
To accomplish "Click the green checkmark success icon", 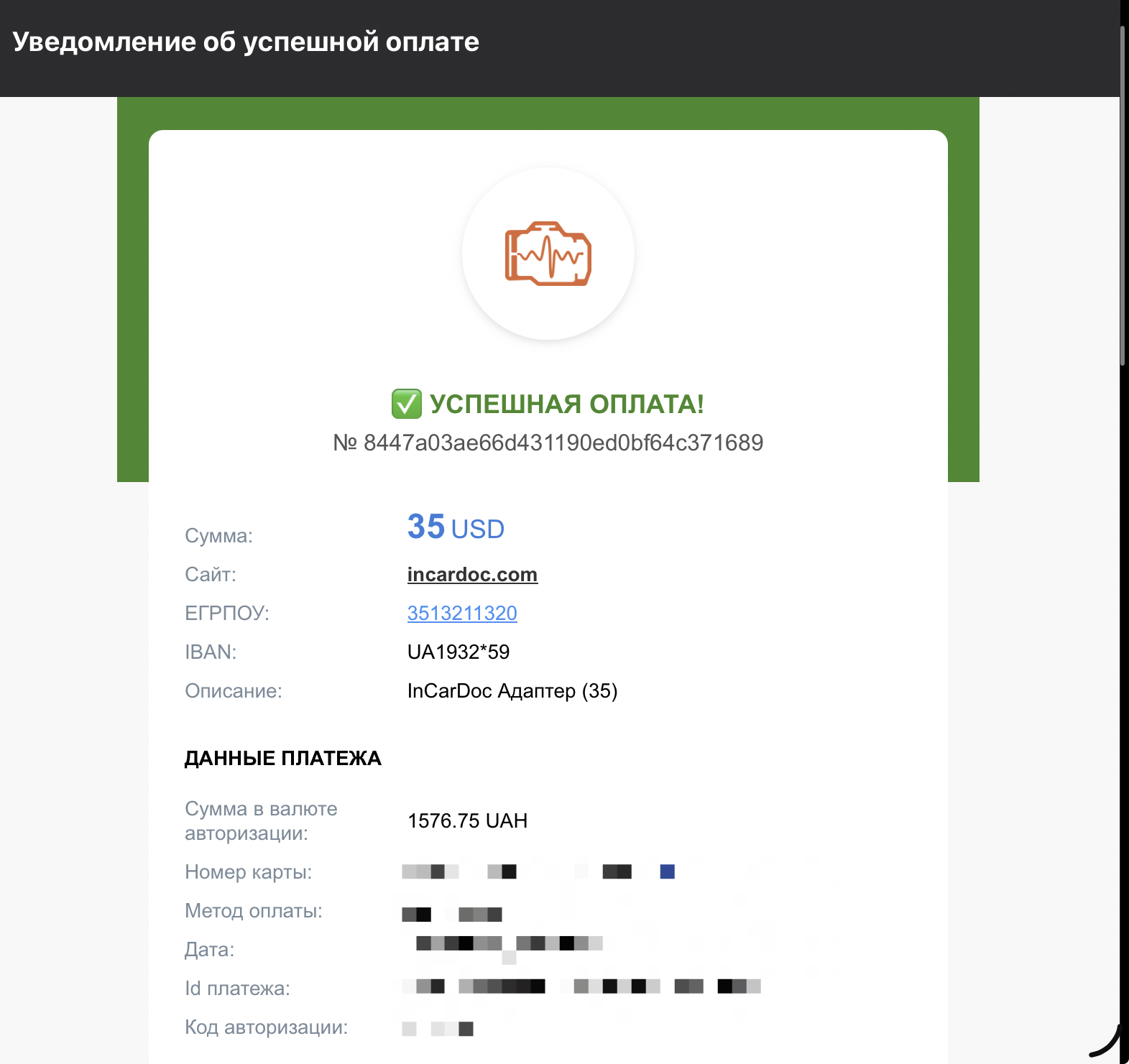I will pyautogui.click(x=406, y=404).
